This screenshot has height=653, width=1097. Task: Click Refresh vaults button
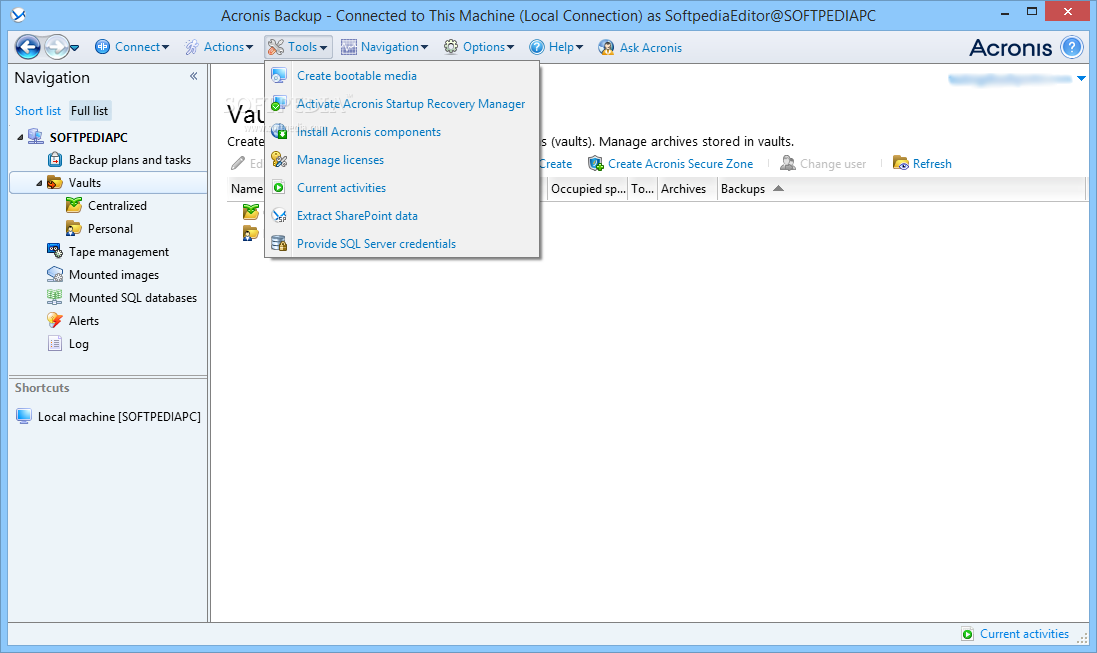tap(922, 164)
